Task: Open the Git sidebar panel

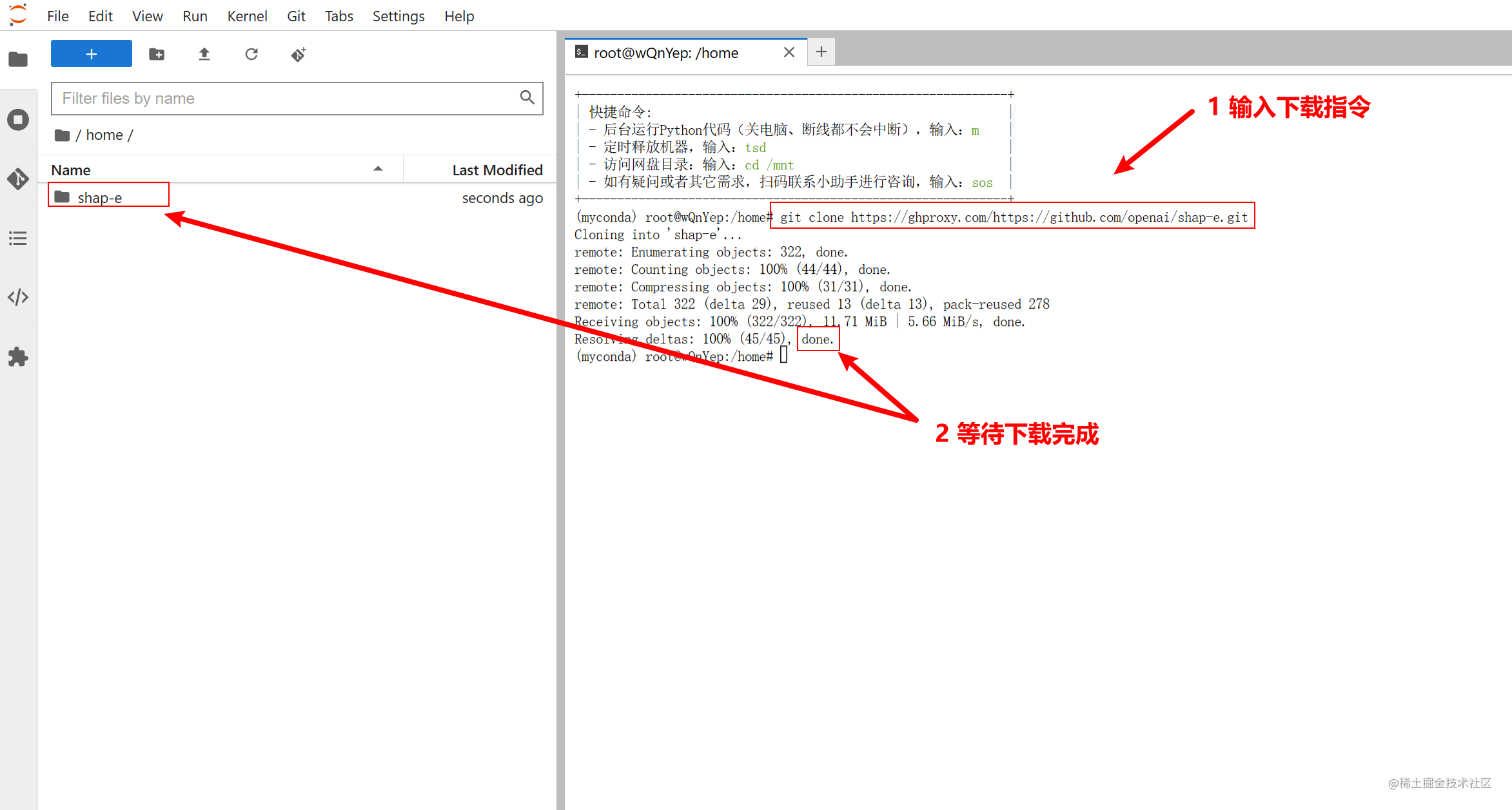Action: pyautogui.click(x=18, y=178)
